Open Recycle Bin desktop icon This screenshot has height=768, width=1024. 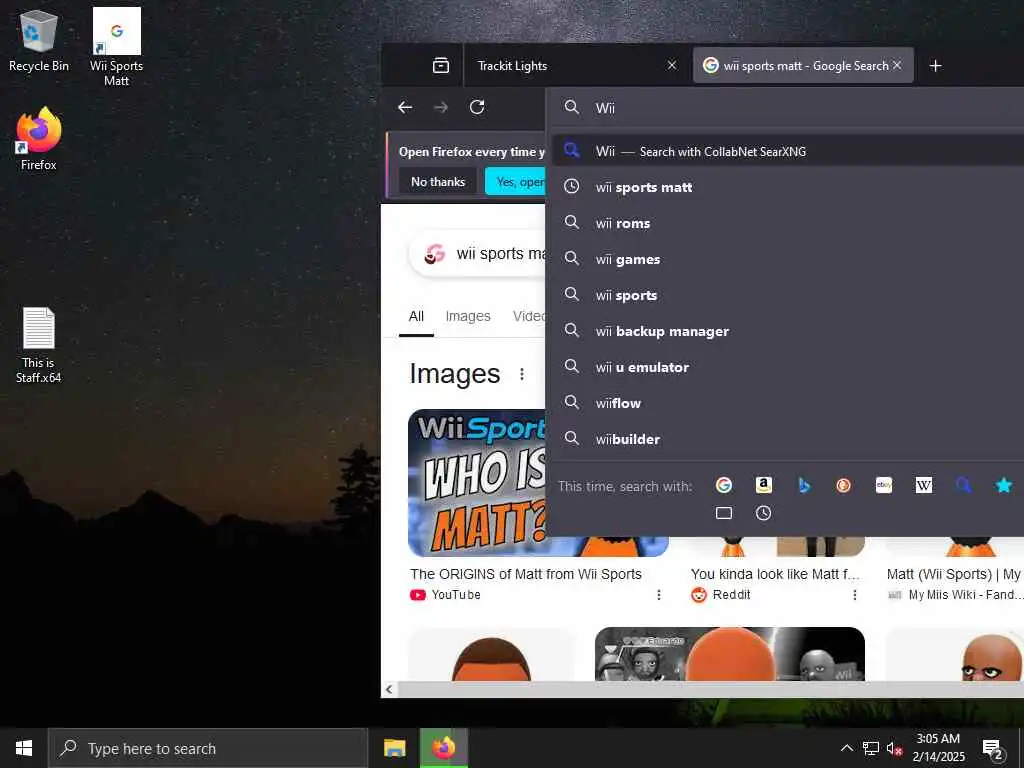point(39,41)
